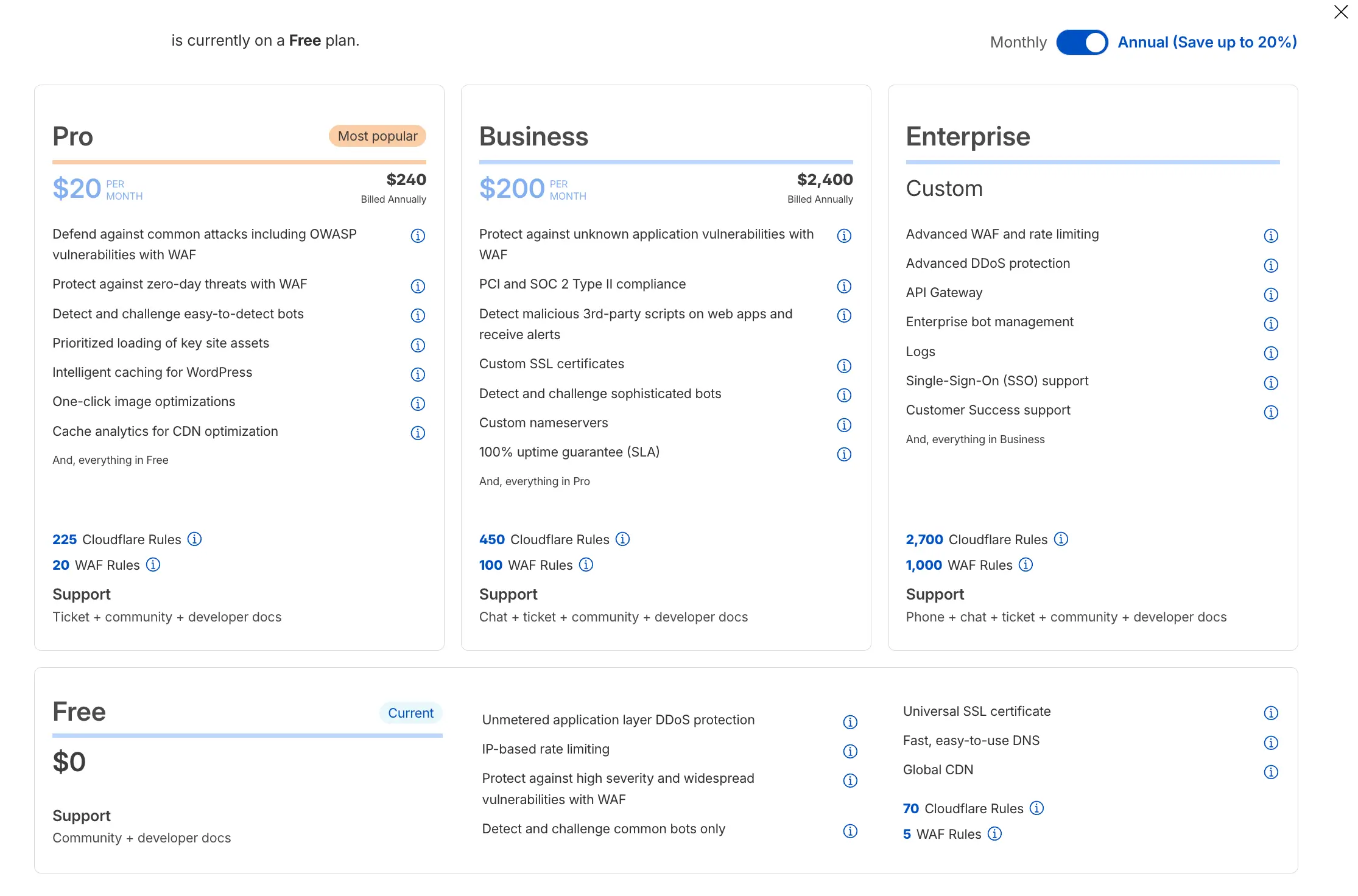Screen dimensions: 1358x896
Task: Show info for Global CDN
Action: [x=1271, y=772]
